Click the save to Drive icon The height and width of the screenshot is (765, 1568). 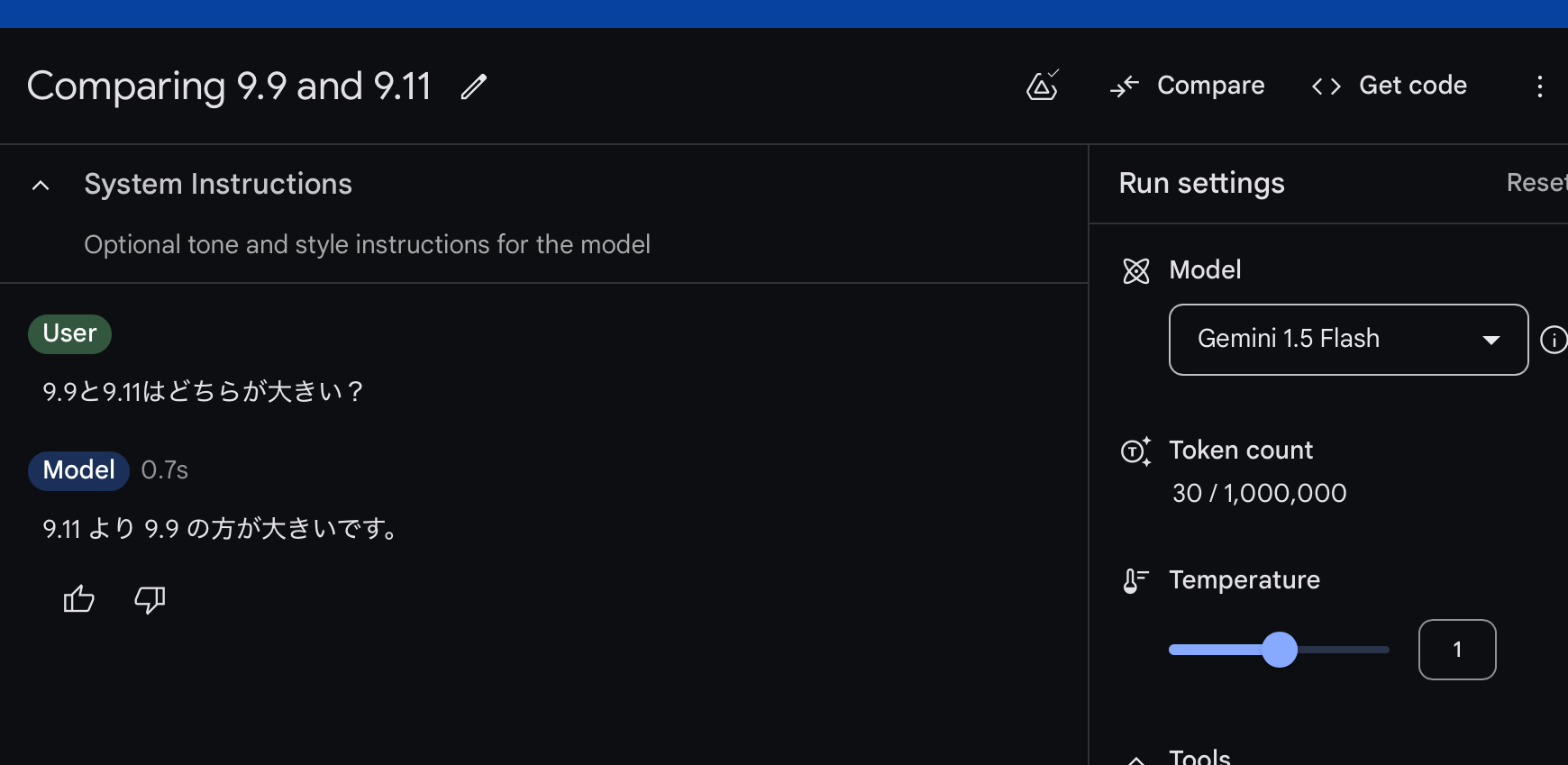[1043, 86]
